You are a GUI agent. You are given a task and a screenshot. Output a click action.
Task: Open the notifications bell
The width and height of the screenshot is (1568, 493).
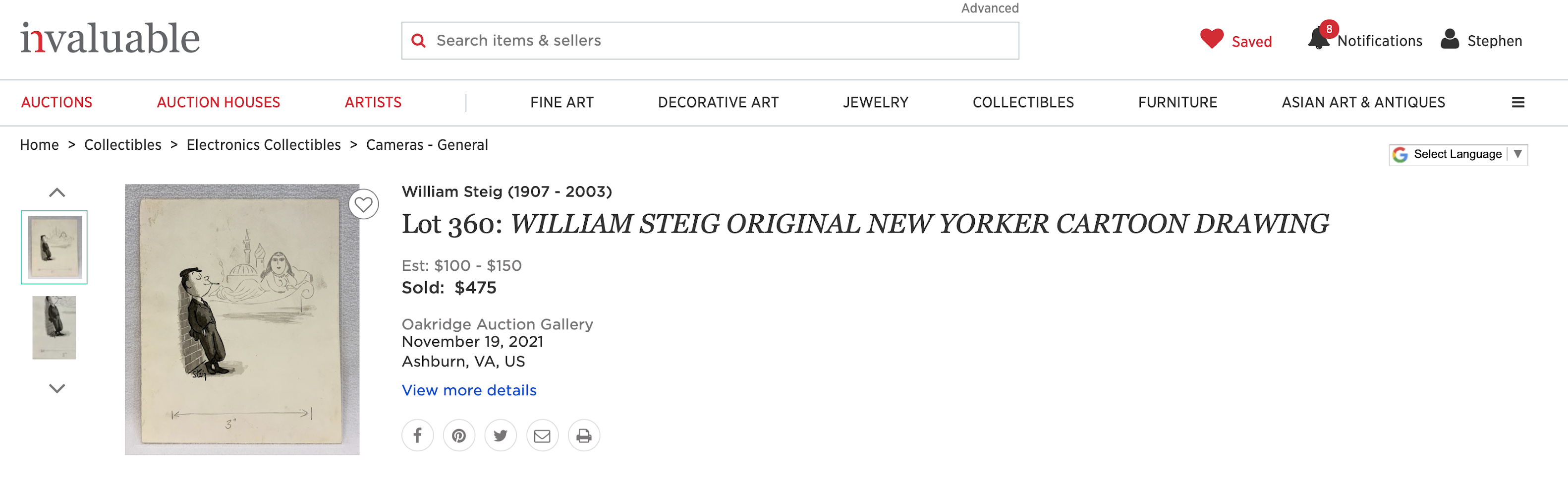click(1318, 38)
